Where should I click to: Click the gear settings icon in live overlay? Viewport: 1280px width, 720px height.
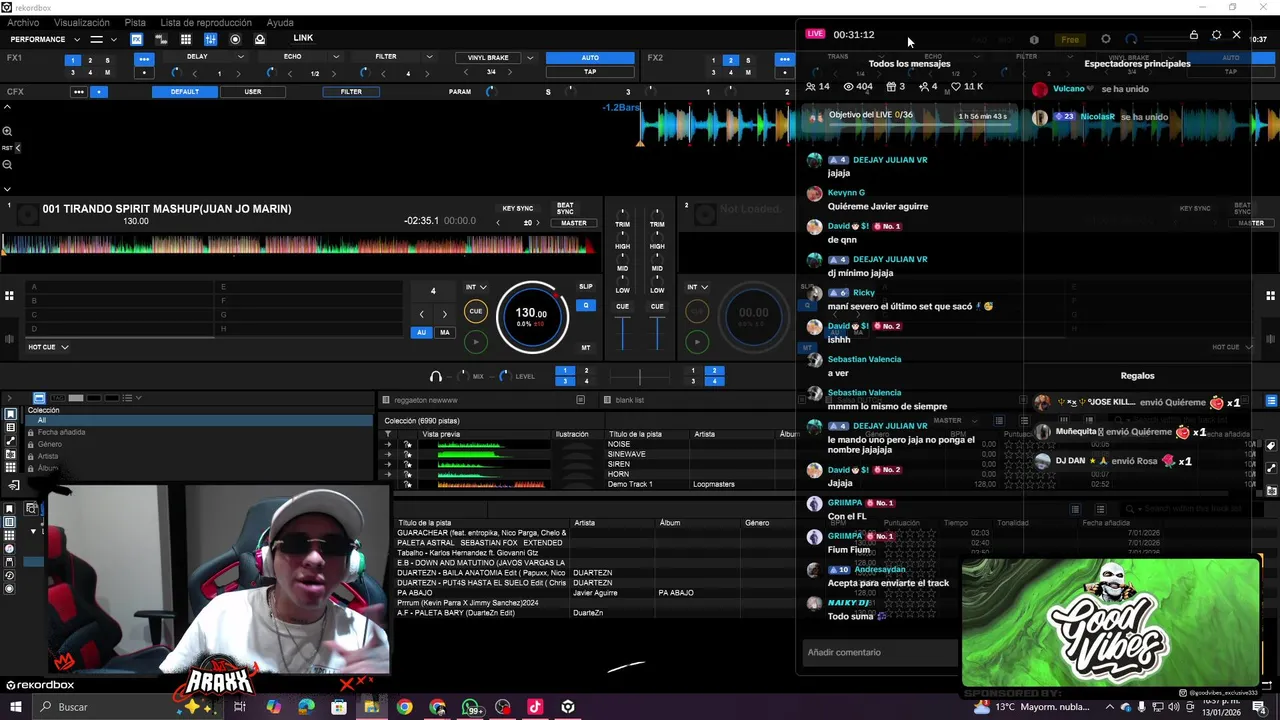1216,35
